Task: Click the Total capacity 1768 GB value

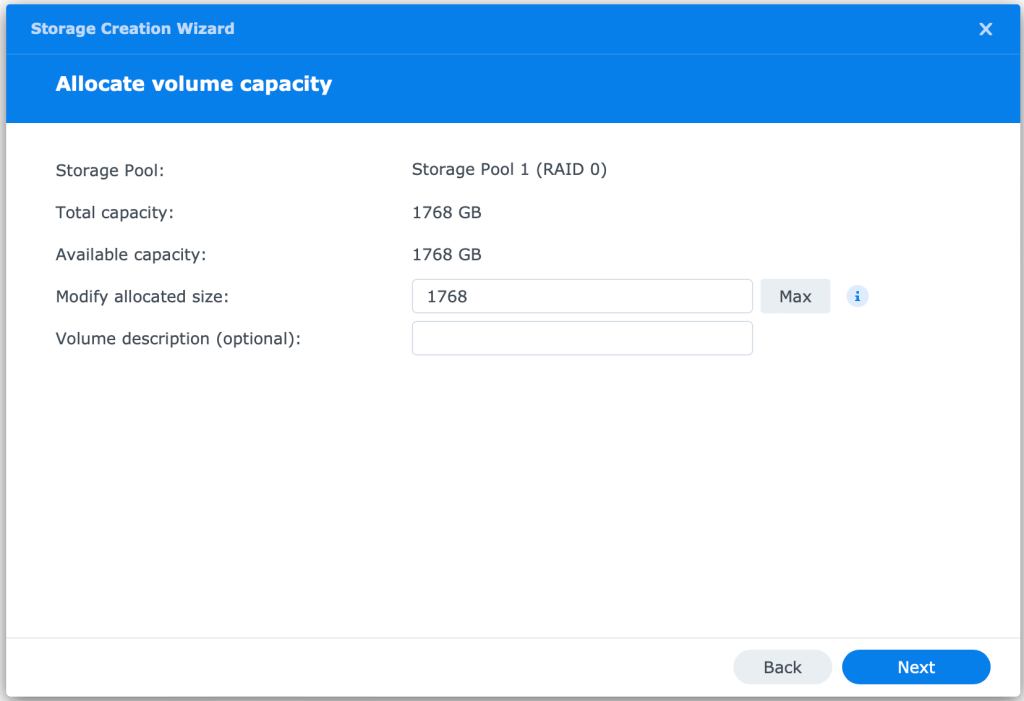Action: 446,212
